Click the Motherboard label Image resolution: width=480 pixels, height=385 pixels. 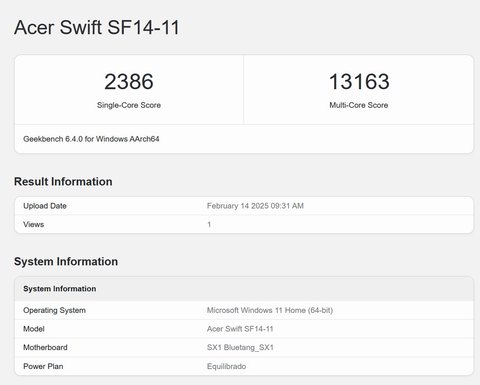coord(45,348)
